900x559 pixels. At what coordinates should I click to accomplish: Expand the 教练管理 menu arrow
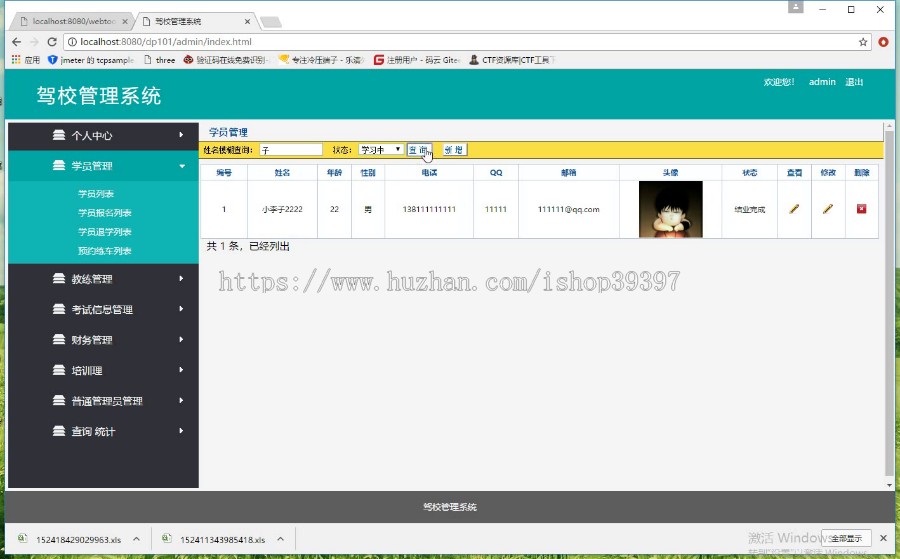[x=181, y=278]
